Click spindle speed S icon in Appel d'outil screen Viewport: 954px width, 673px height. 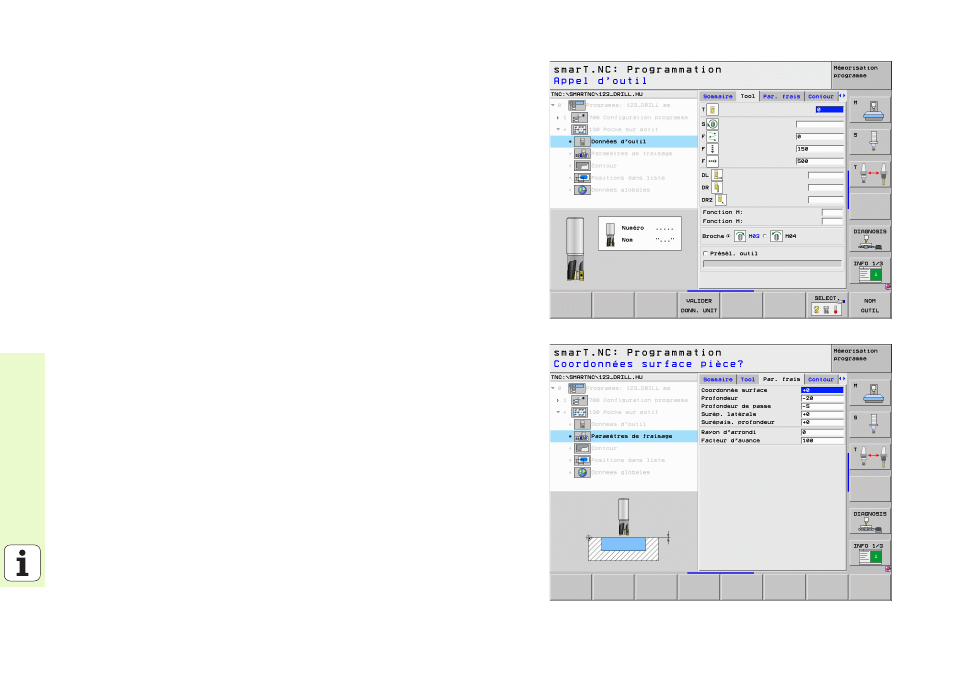(712, 124)
